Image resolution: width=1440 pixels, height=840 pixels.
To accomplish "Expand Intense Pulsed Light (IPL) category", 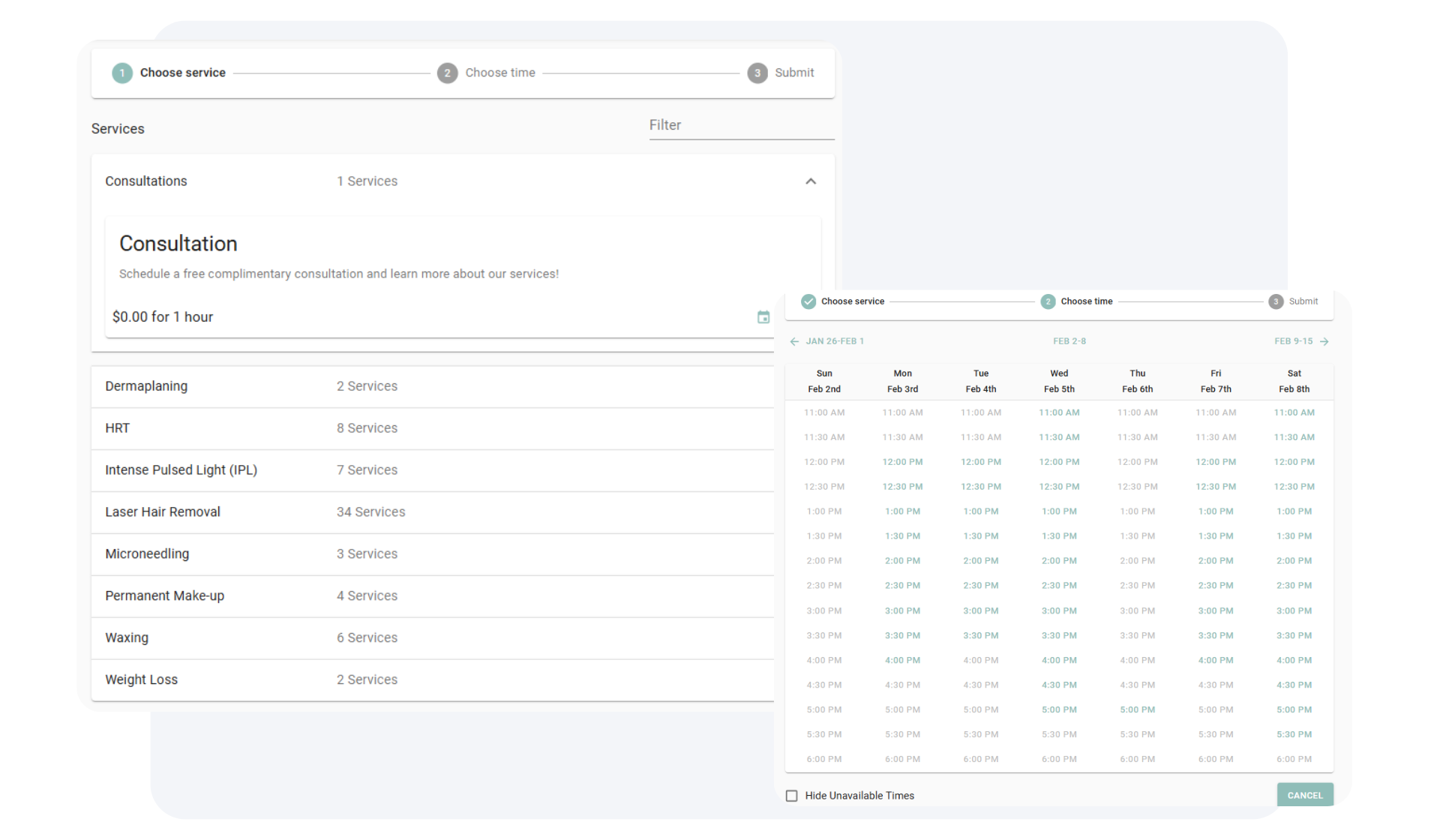I will pos(433,470).
